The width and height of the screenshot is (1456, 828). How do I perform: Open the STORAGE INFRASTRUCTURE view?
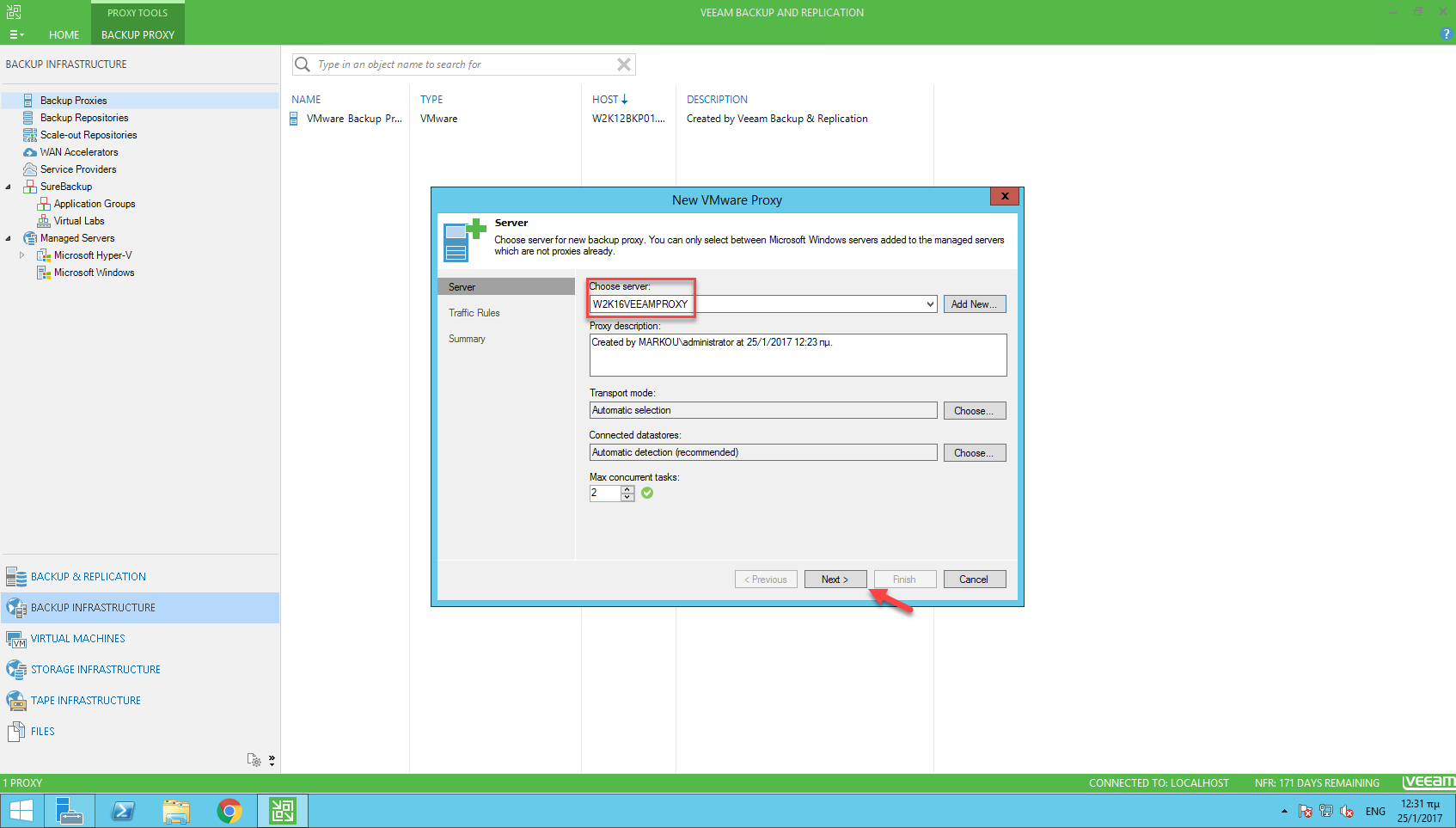pyautogui.click(x=140, y=670)
